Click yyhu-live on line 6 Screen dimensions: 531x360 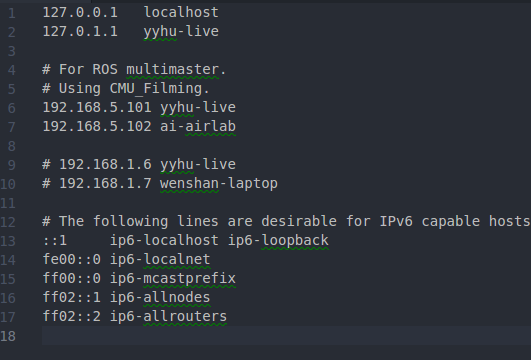click(198, 108)
